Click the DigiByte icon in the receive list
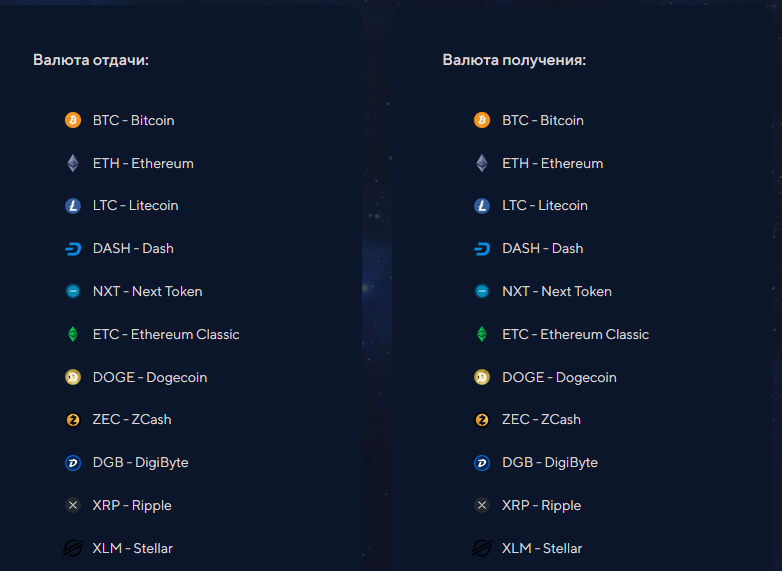Viewport: 782px width, 571px height. pyautogui.click(x=482, y=463)
